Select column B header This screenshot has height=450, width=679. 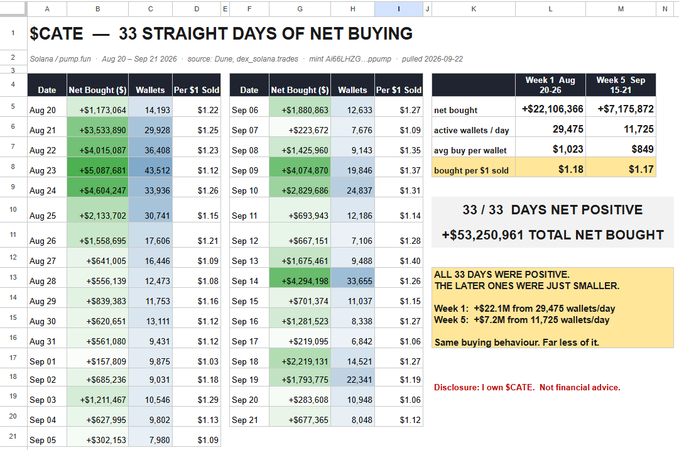point(97,9)
